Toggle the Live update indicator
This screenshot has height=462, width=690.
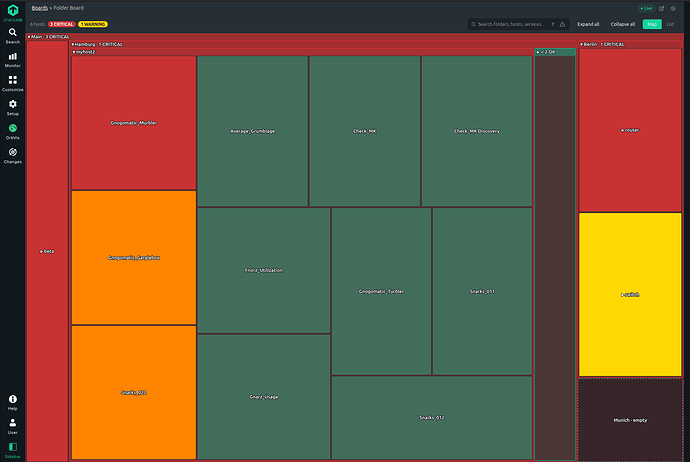[x=646, y=8]
